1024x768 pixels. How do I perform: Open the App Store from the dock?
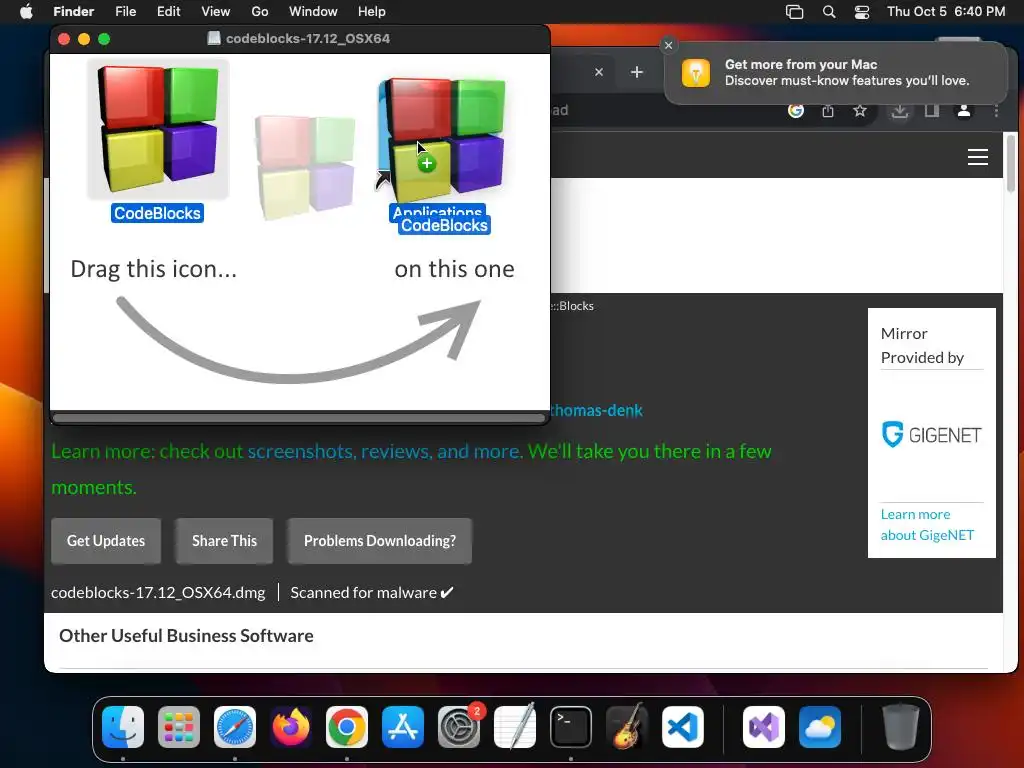coord(403,727)
